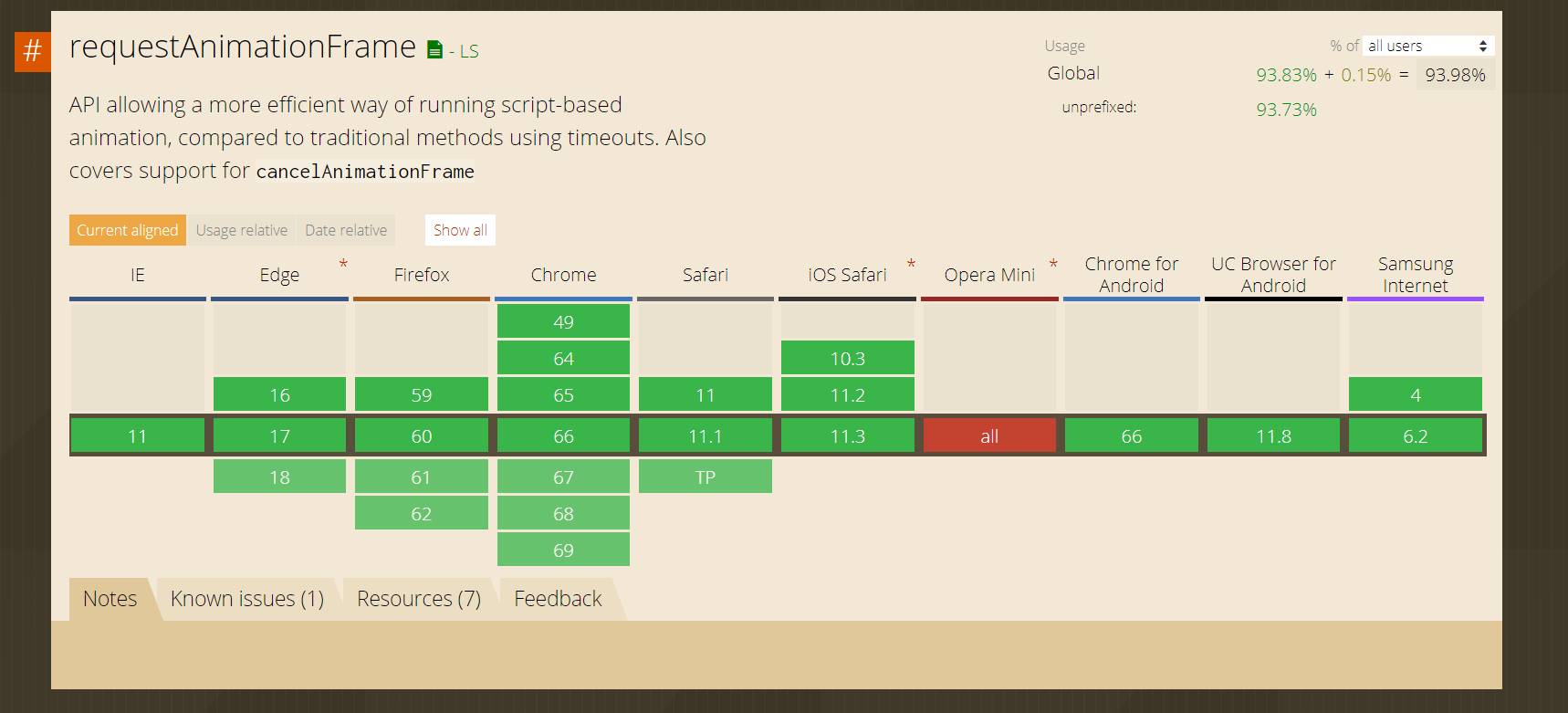Open the green specification document icon

click(434, 49)
